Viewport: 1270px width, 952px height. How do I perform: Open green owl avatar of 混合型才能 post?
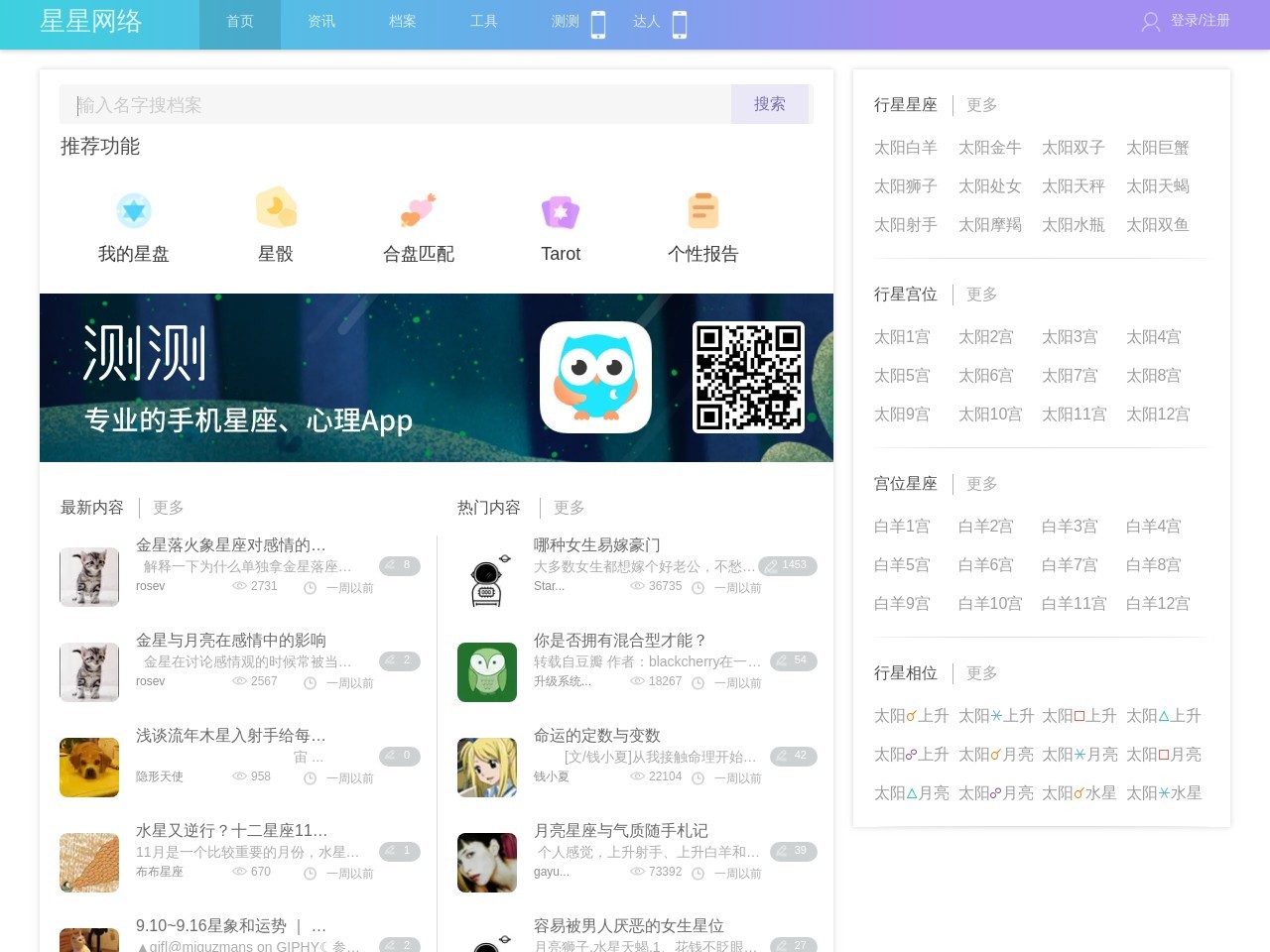[487, 672]
